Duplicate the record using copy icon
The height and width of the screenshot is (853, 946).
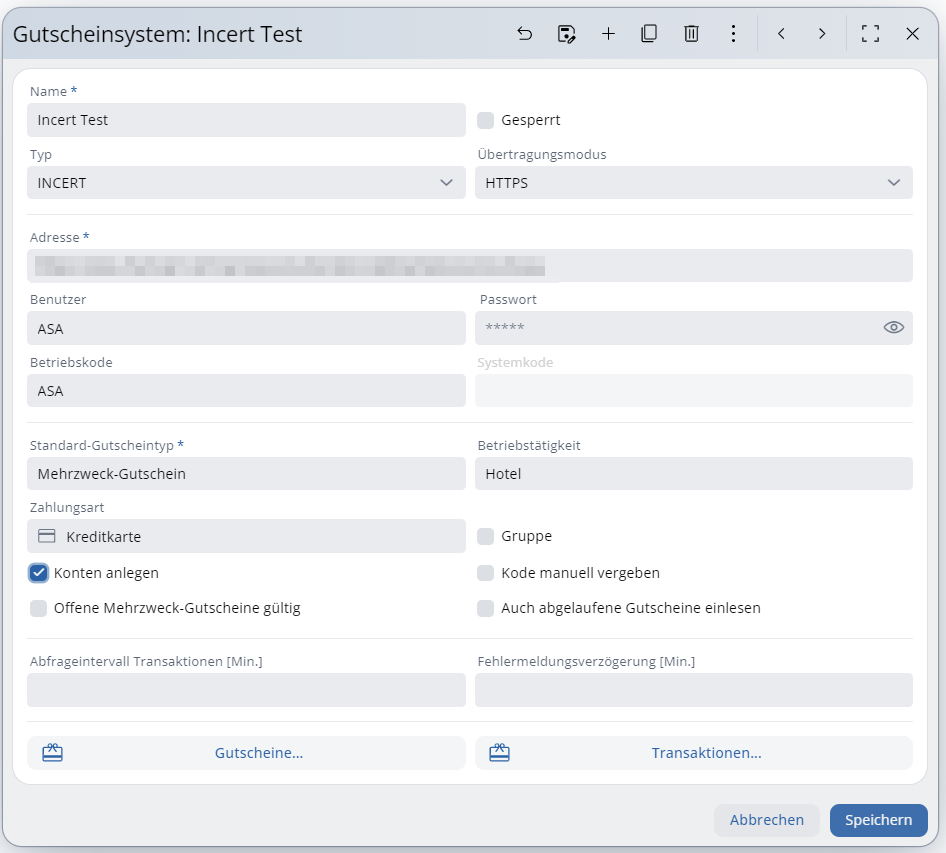[649, 34]
